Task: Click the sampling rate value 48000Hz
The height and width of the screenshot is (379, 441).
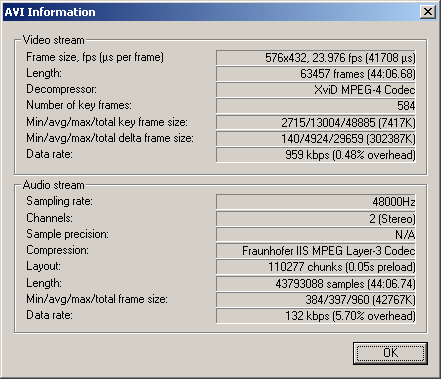Action: [316, 202]
